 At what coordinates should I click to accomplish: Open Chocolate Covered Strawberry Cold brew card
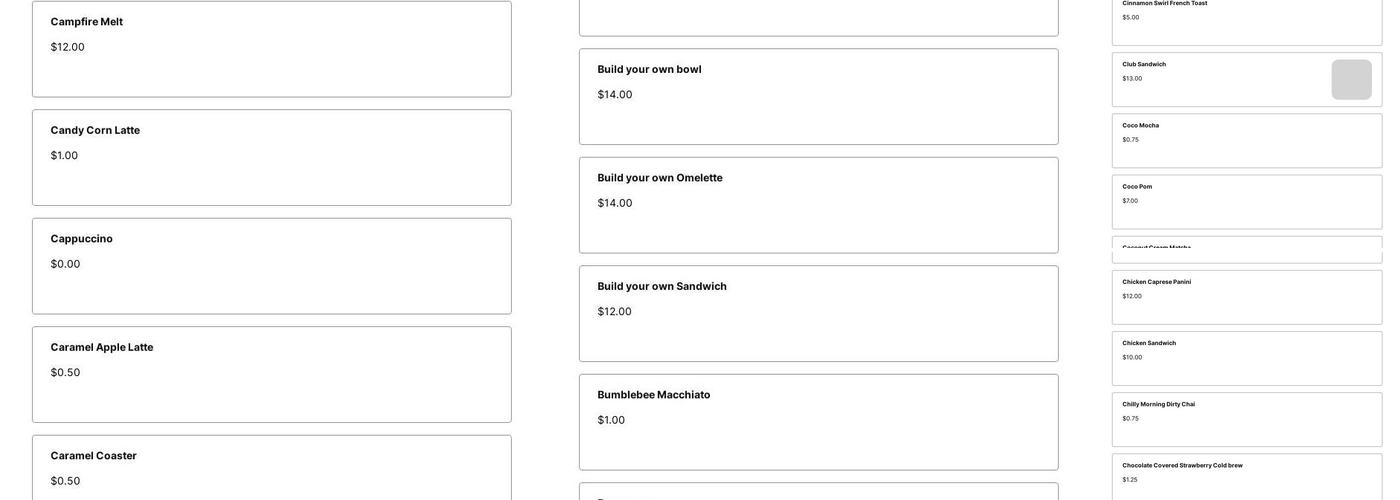pos(1246,477)
